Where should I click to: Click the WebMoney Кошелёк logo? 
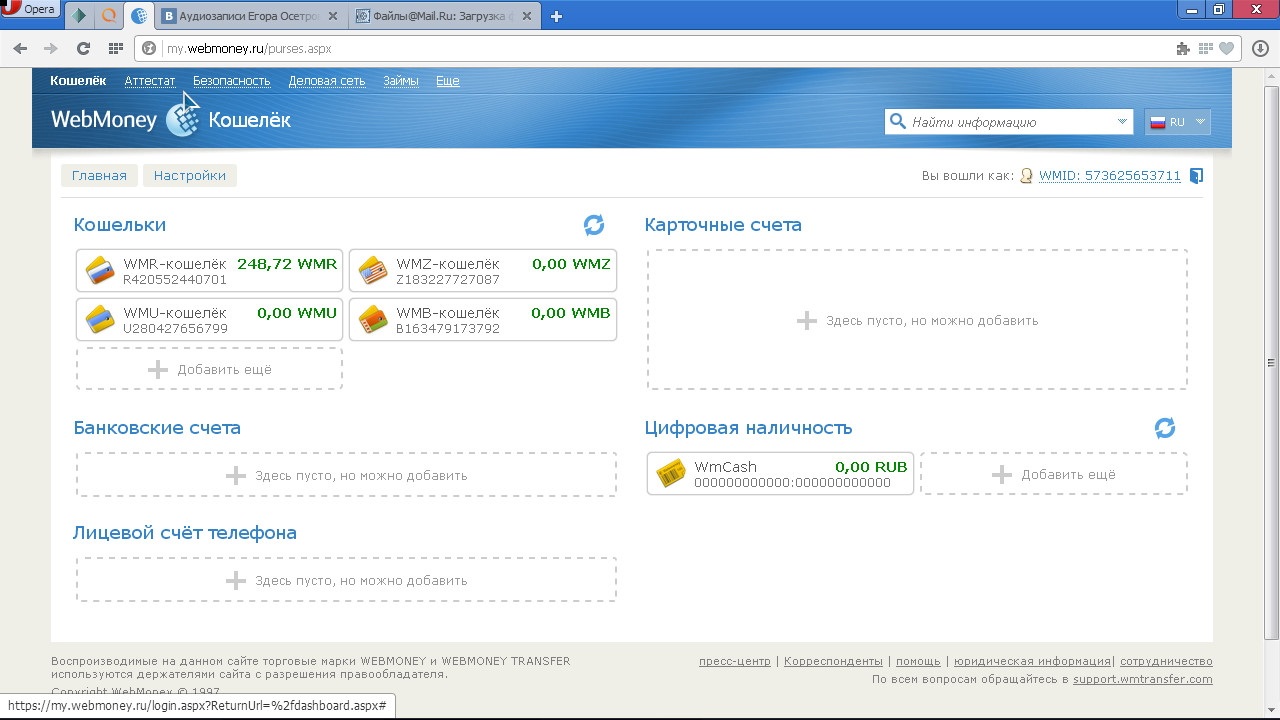pyautogui.click(x=171, y=120)
